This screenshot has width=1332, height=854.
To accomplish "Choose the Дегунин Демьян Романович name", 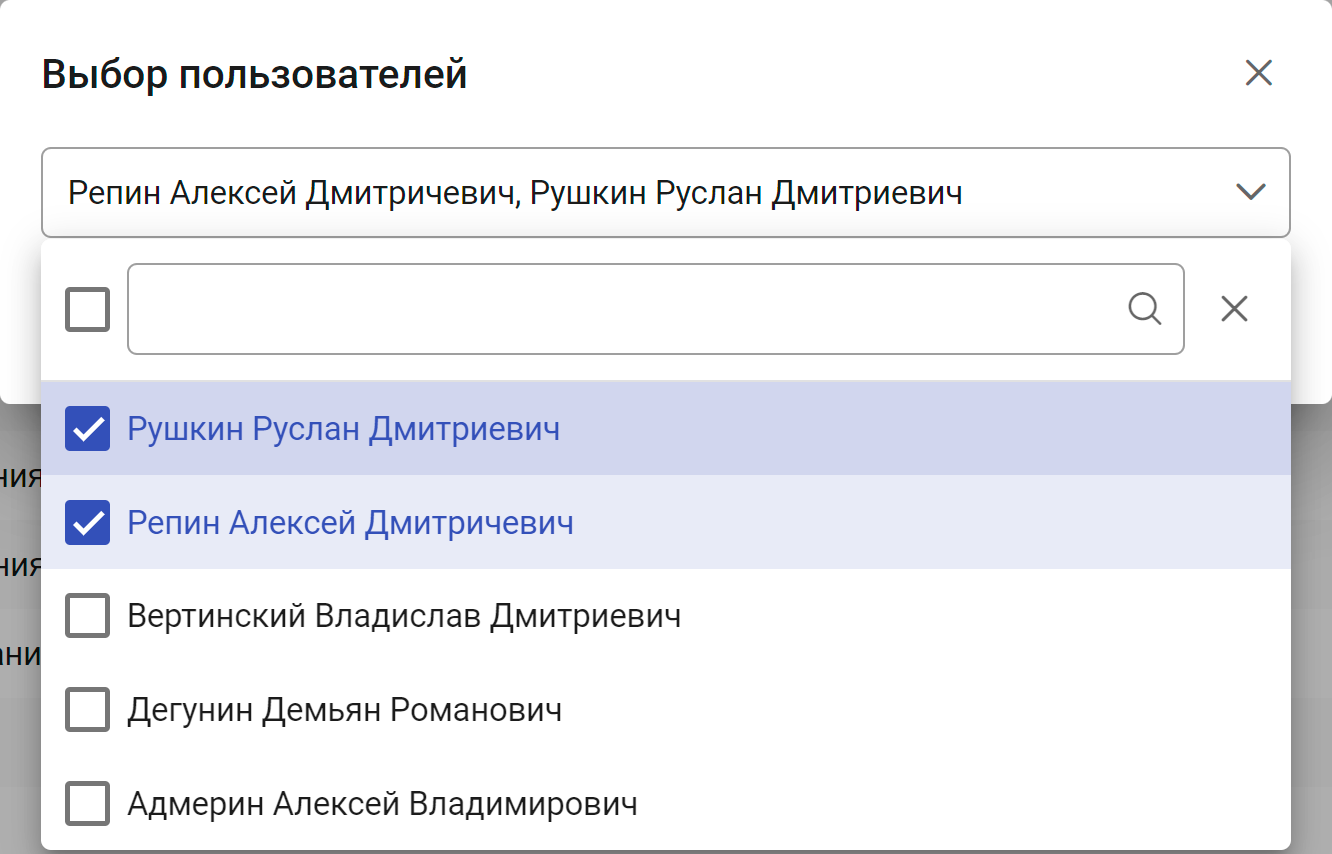I will (344, 710).
